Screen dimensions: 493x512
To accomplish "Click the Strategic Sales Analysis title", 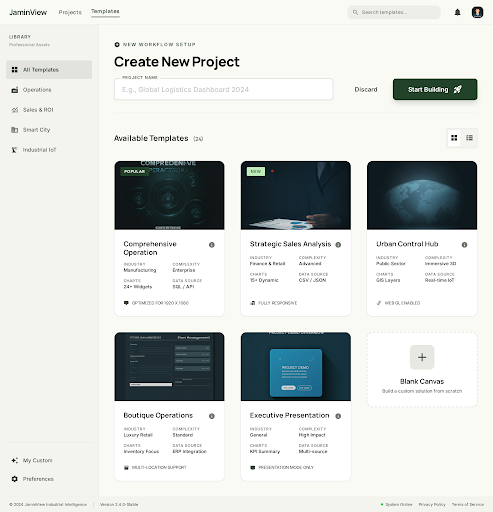I will (x=290, y=244).
